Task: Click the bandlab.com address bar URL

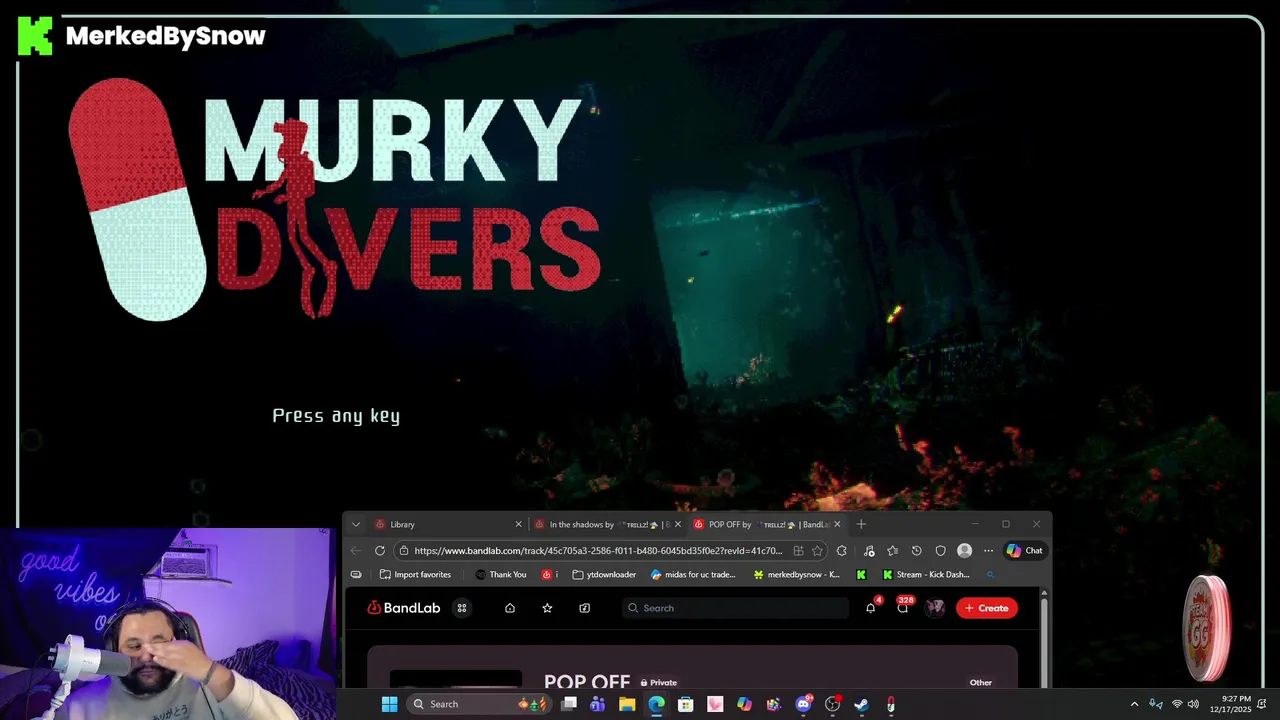Action: (598, 551)
